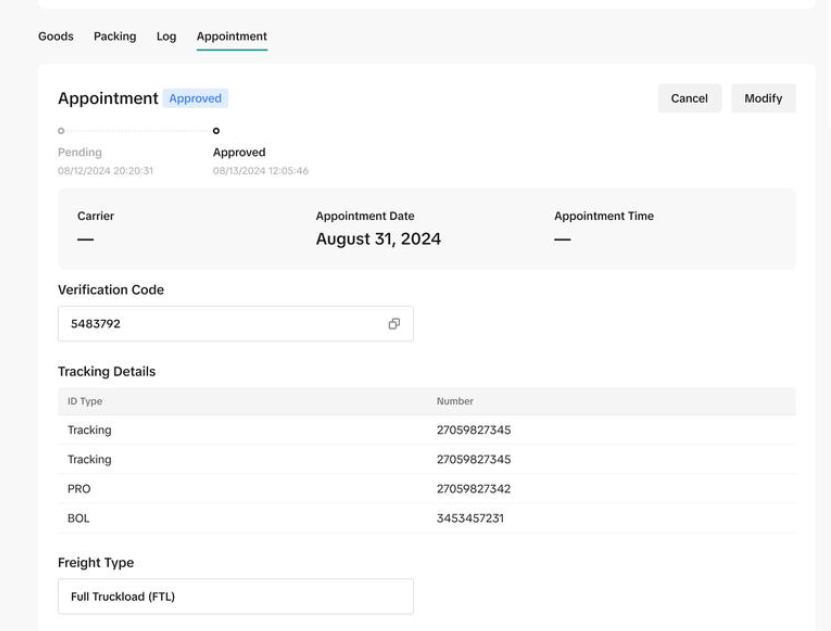Click the Pending step circle marker

[x=61, y=131]
